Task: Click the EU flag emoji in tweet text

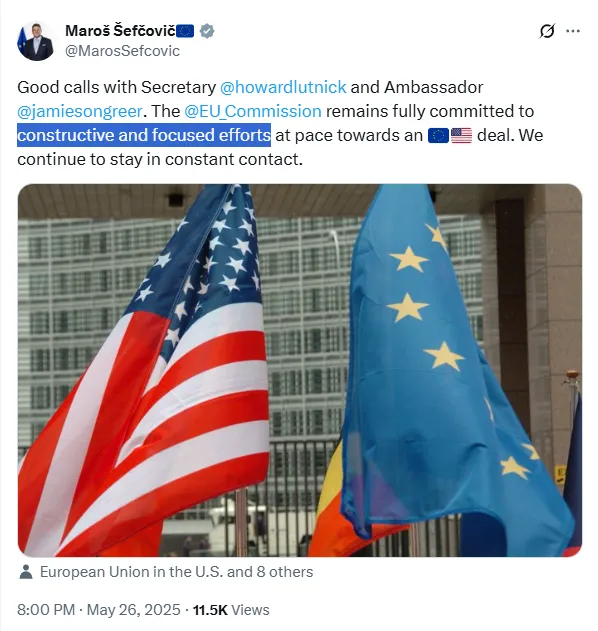Action: [438, 136]
